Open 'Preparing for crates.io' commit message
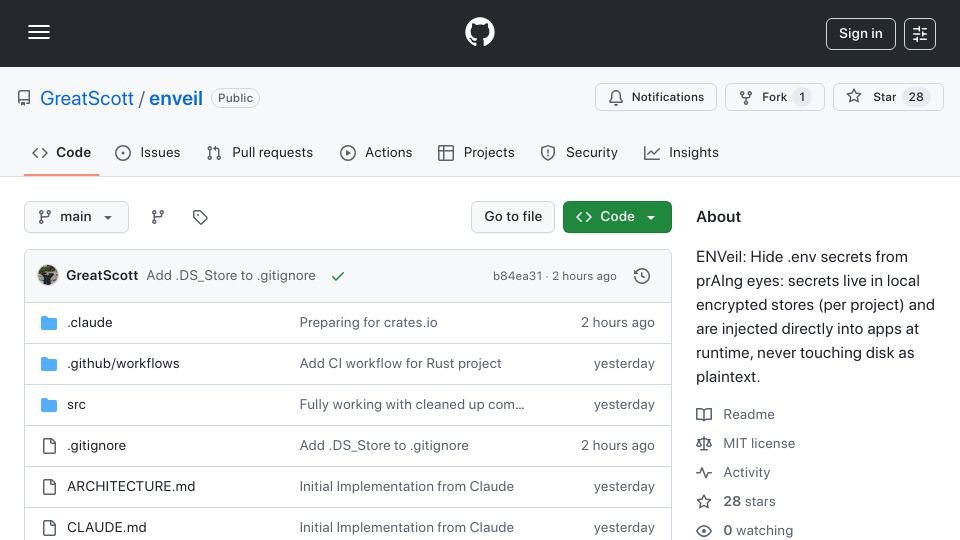The image size is (960, 540). [x=369, y=323]
